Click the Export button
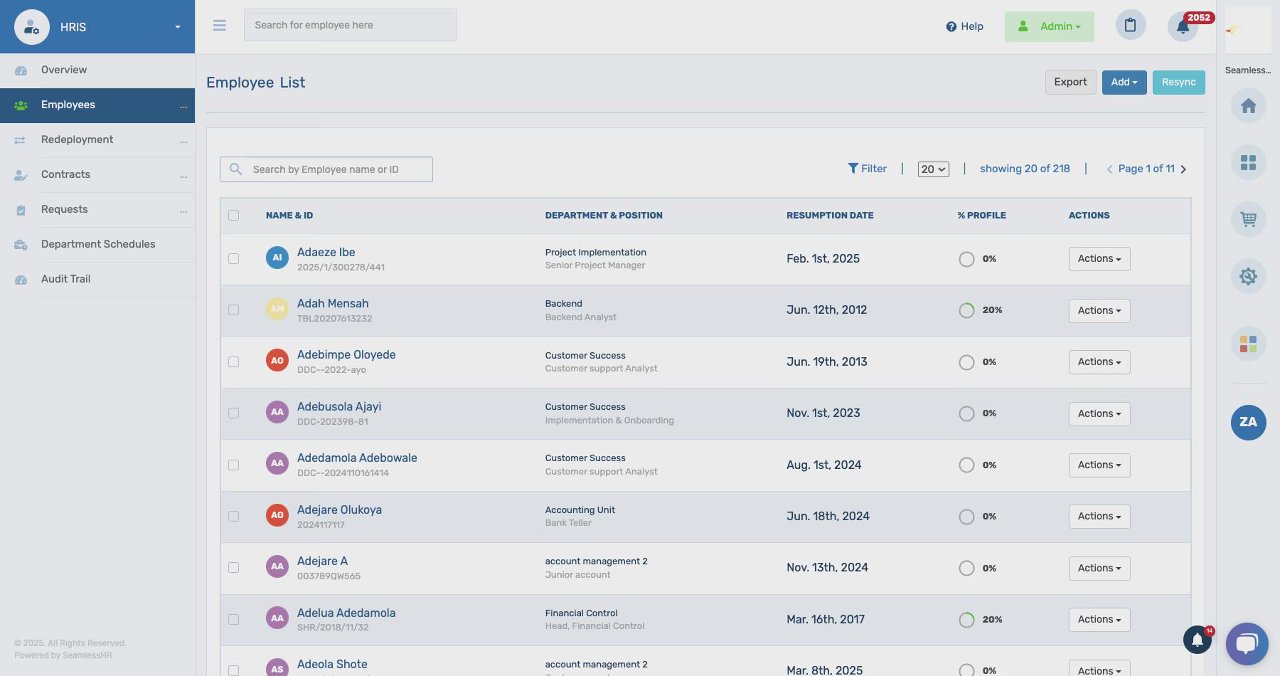The image size is (1280, 676). [1070, 82]
